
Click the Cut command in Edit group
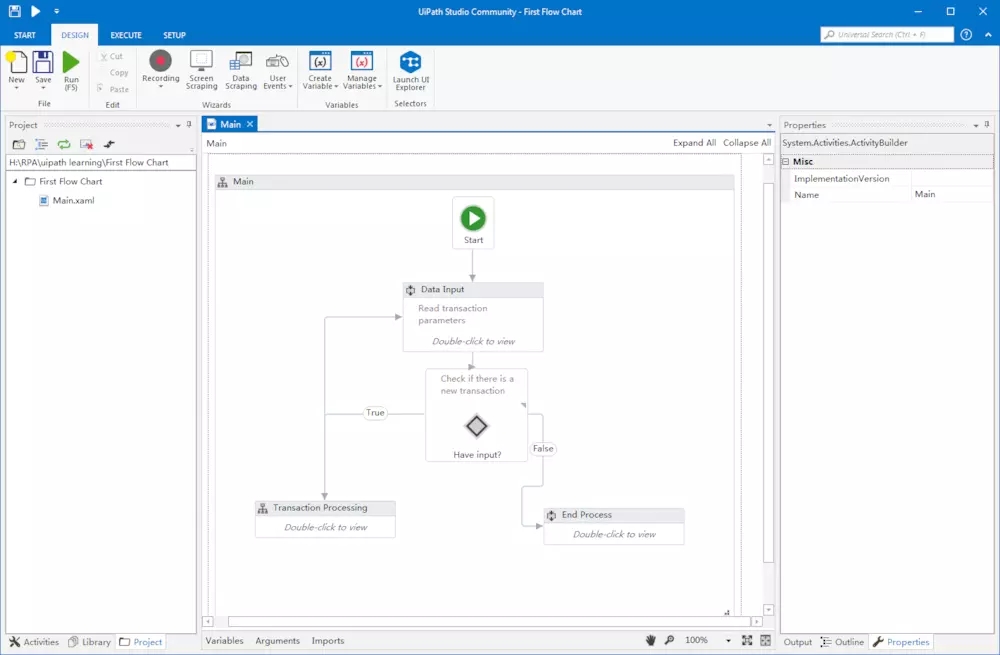(112, 56)
